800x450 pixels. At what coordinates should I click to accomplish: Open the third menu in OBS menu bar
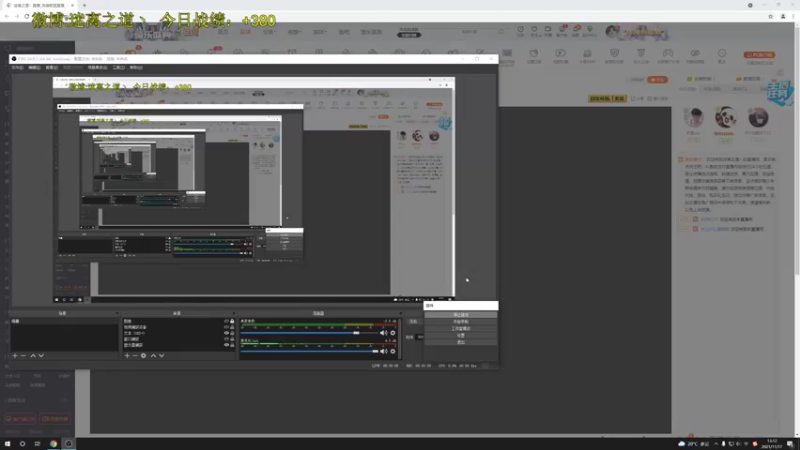click(x=52, y=67)
